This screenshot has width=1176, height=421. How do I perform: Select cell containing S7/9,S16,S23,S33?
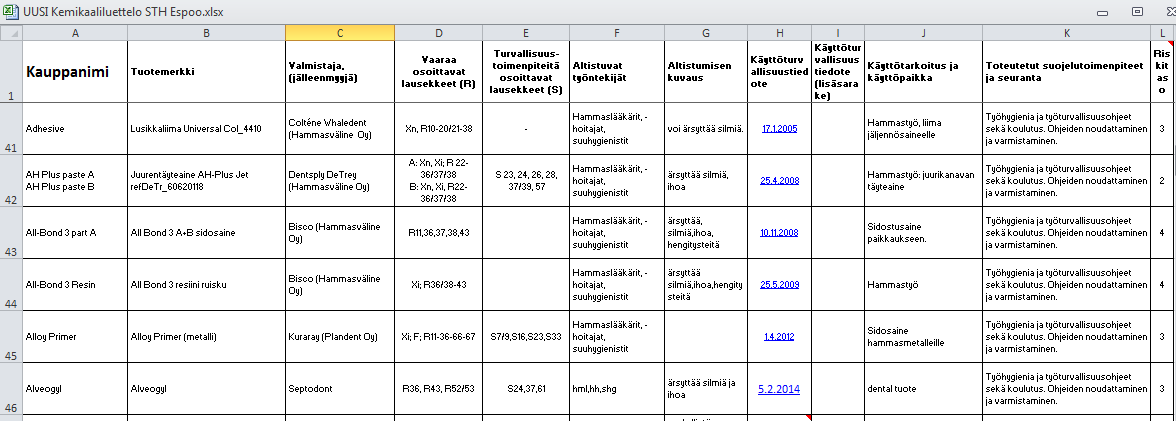click(526, 336)
